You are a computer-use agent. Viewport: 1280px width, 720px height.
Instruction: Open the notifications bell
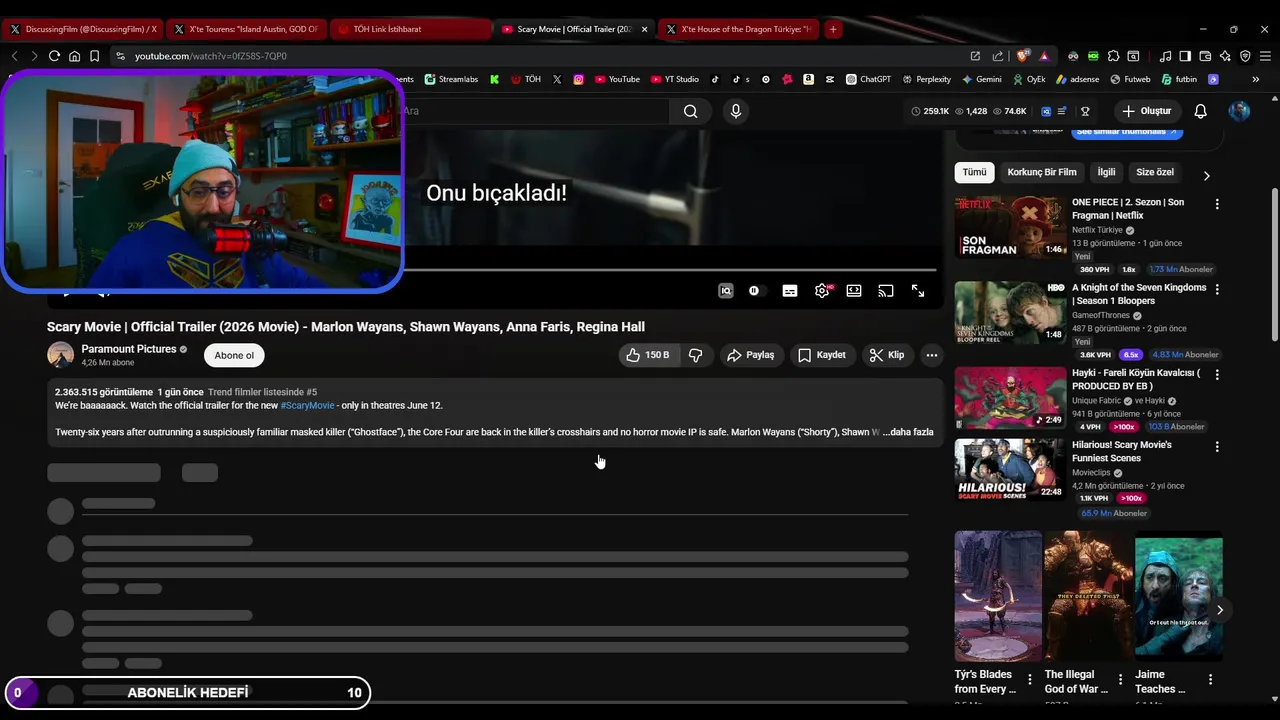[x=1201, y=111]
